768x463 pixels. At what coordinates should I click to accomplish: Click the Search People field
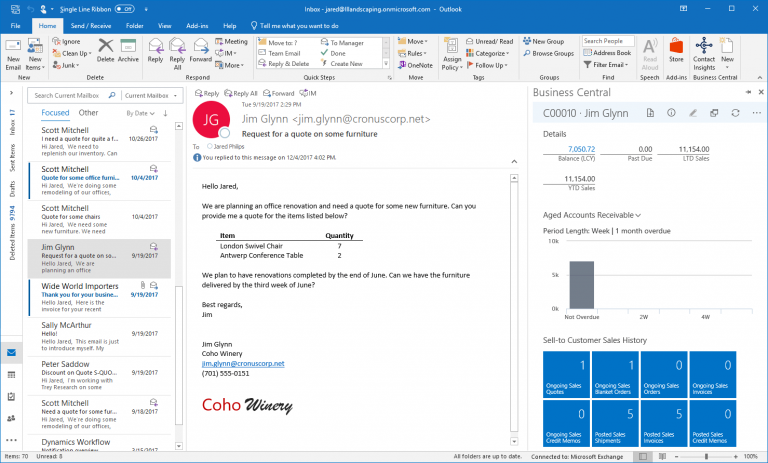point(608,41)
